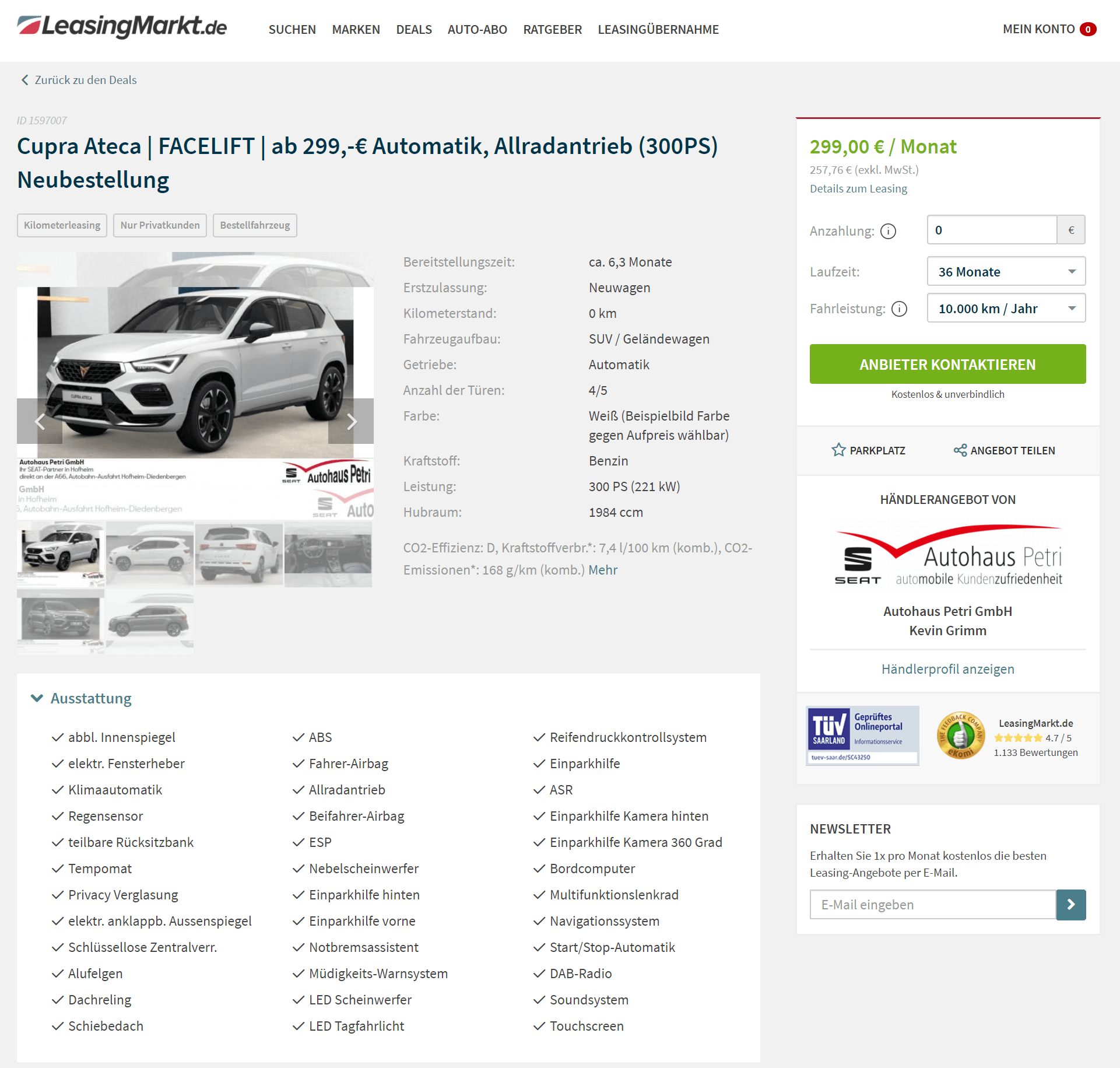Open Details zum Leasing link

[x=858, y=188]
